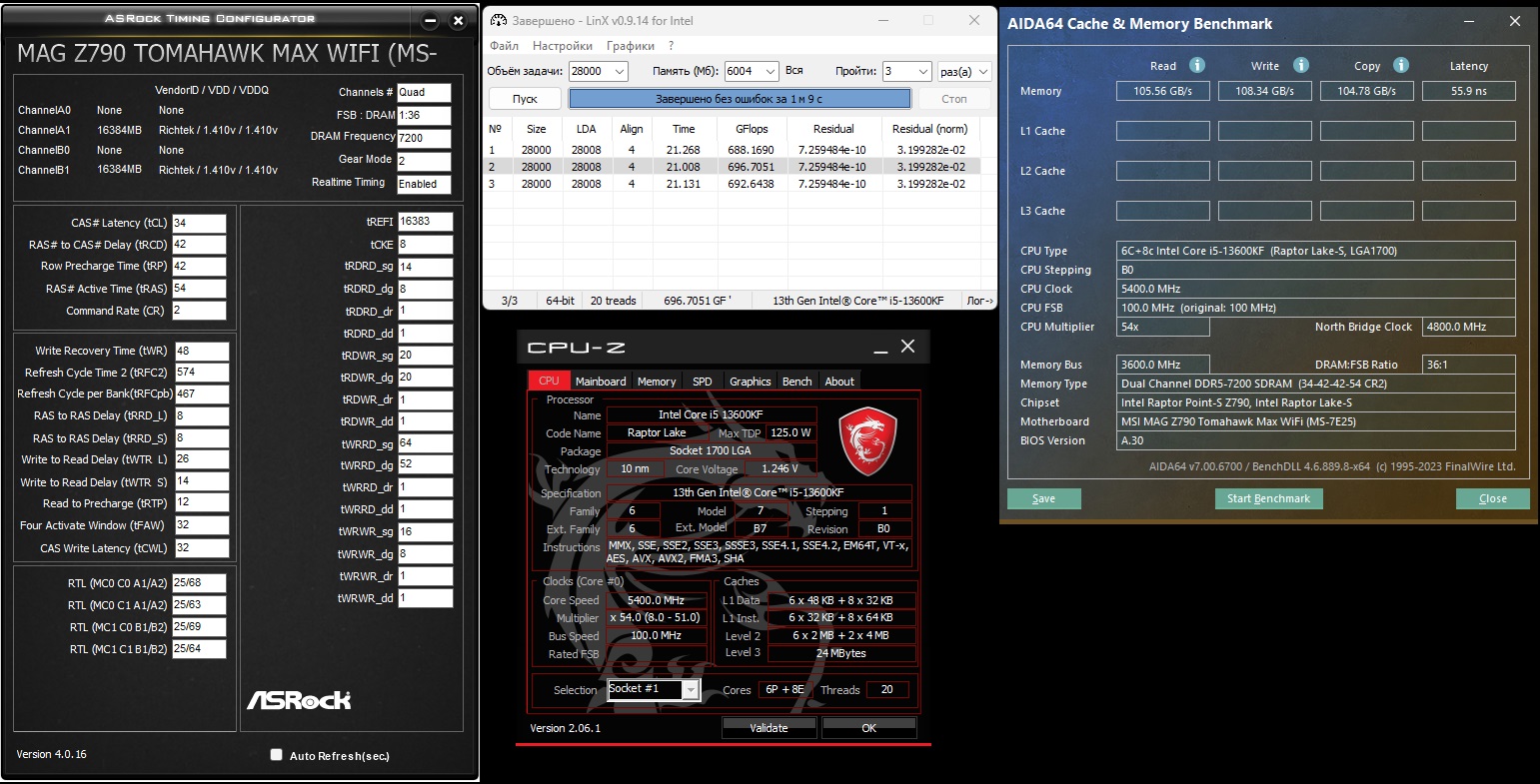Click Validate in CPU-Z

click(769, 728)
